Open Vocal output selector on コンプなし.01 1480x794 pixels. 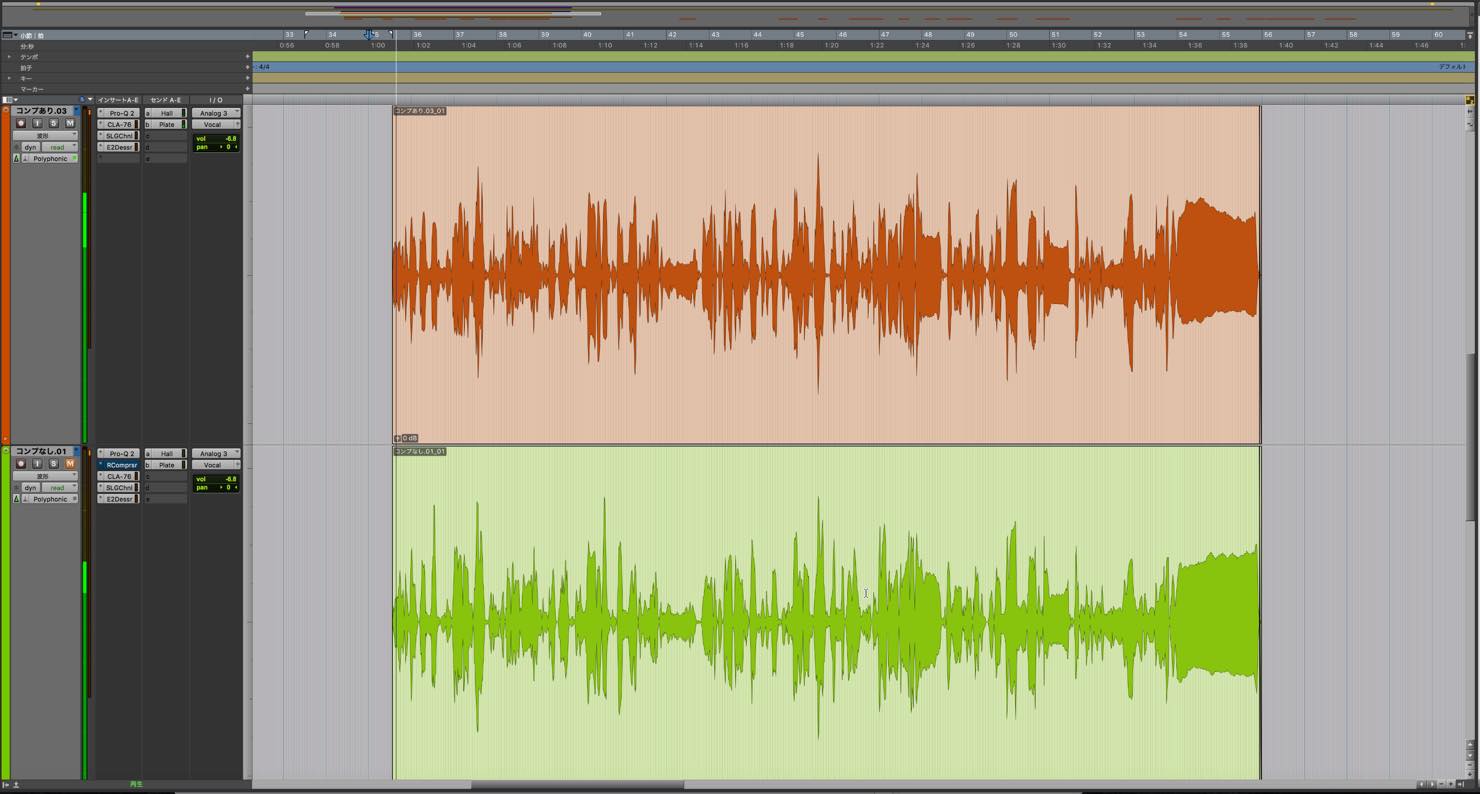215,465
